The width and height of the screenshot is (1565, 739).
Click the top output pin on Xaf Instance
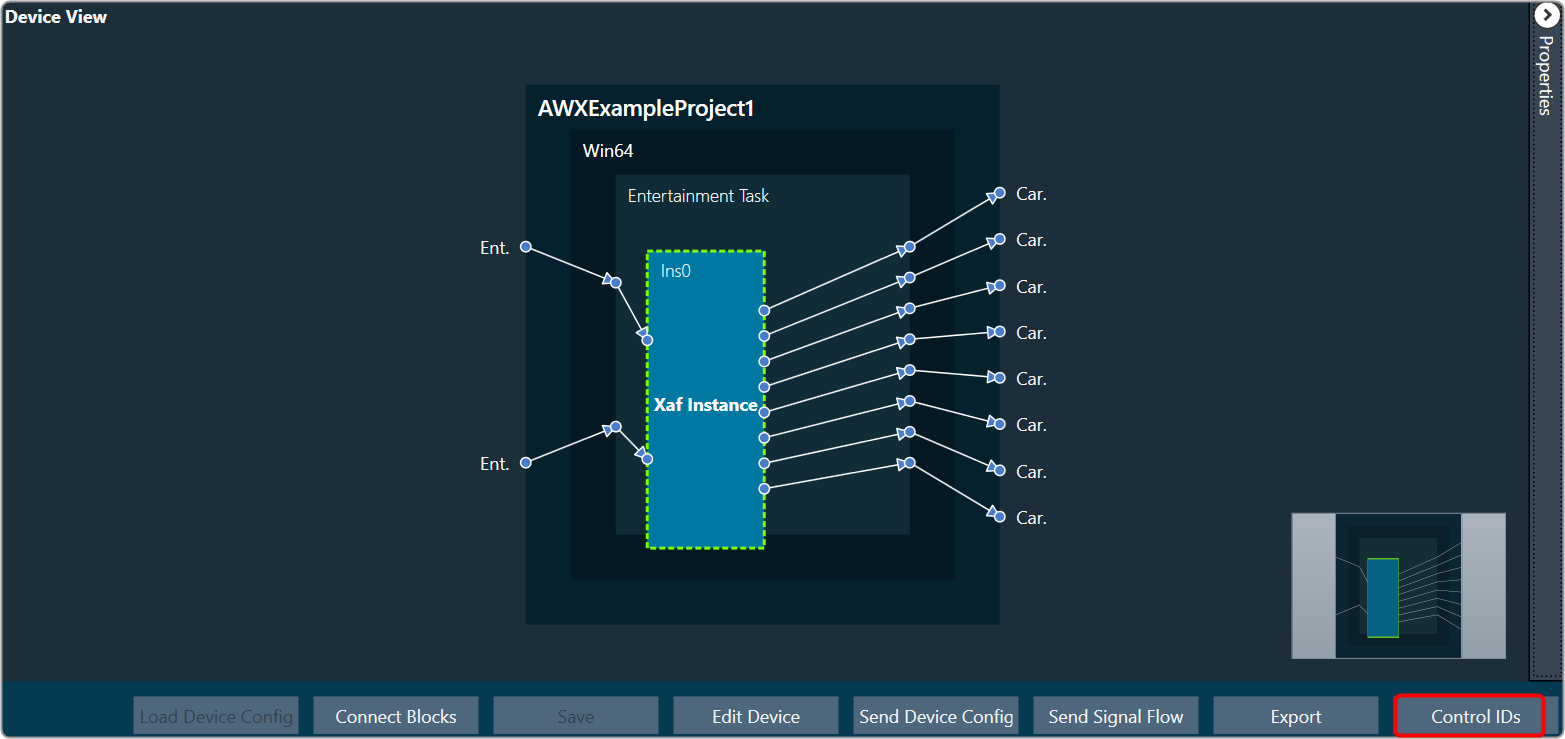pos(764,311)
